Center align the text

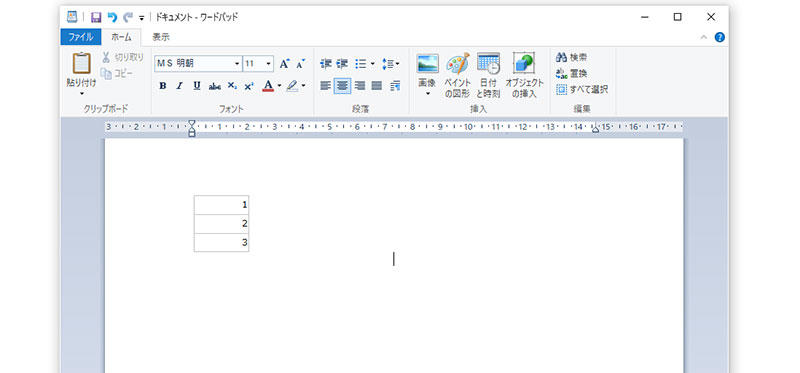[342, 86]
